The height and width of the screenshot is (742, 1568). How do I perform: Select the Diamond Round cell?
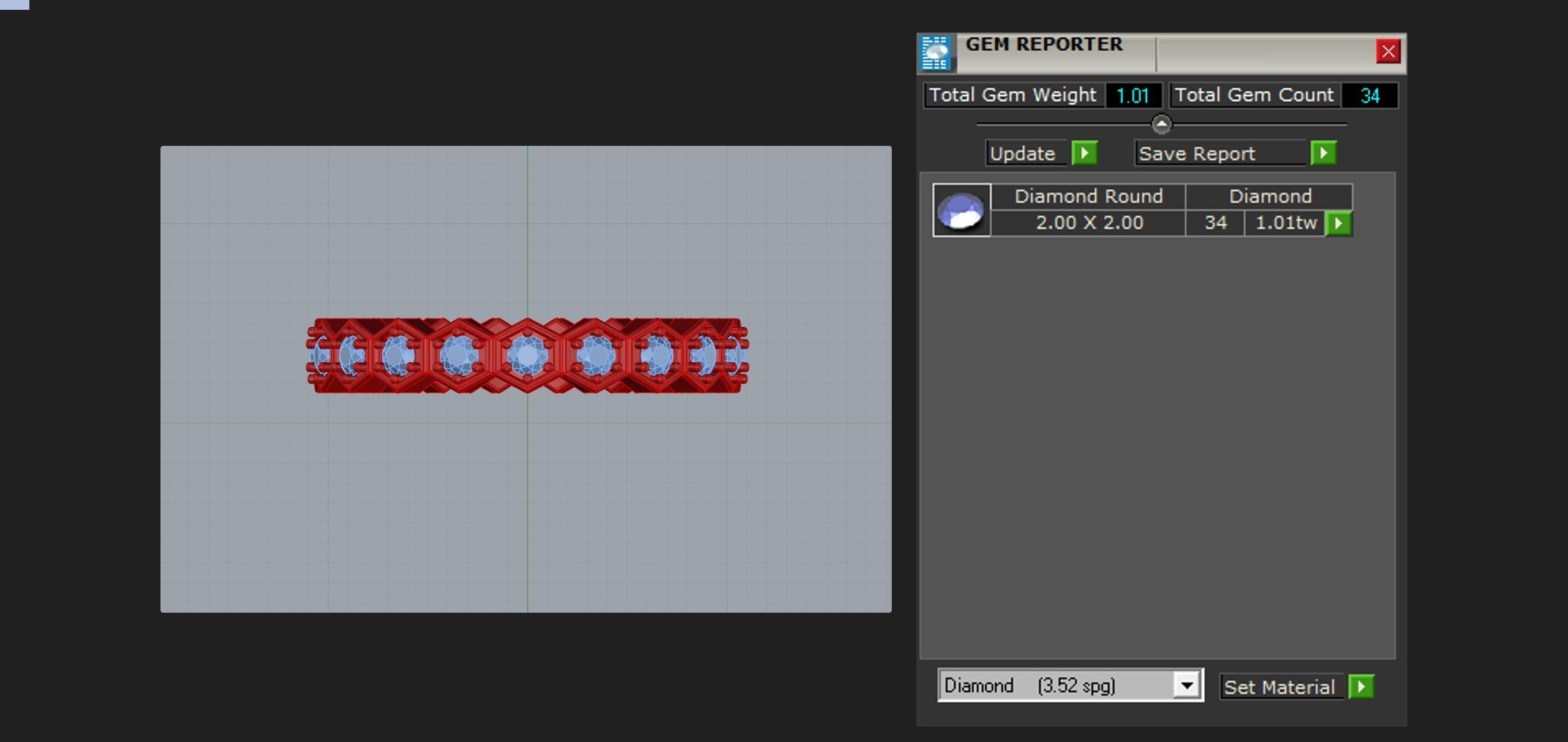coord(1088,197)
